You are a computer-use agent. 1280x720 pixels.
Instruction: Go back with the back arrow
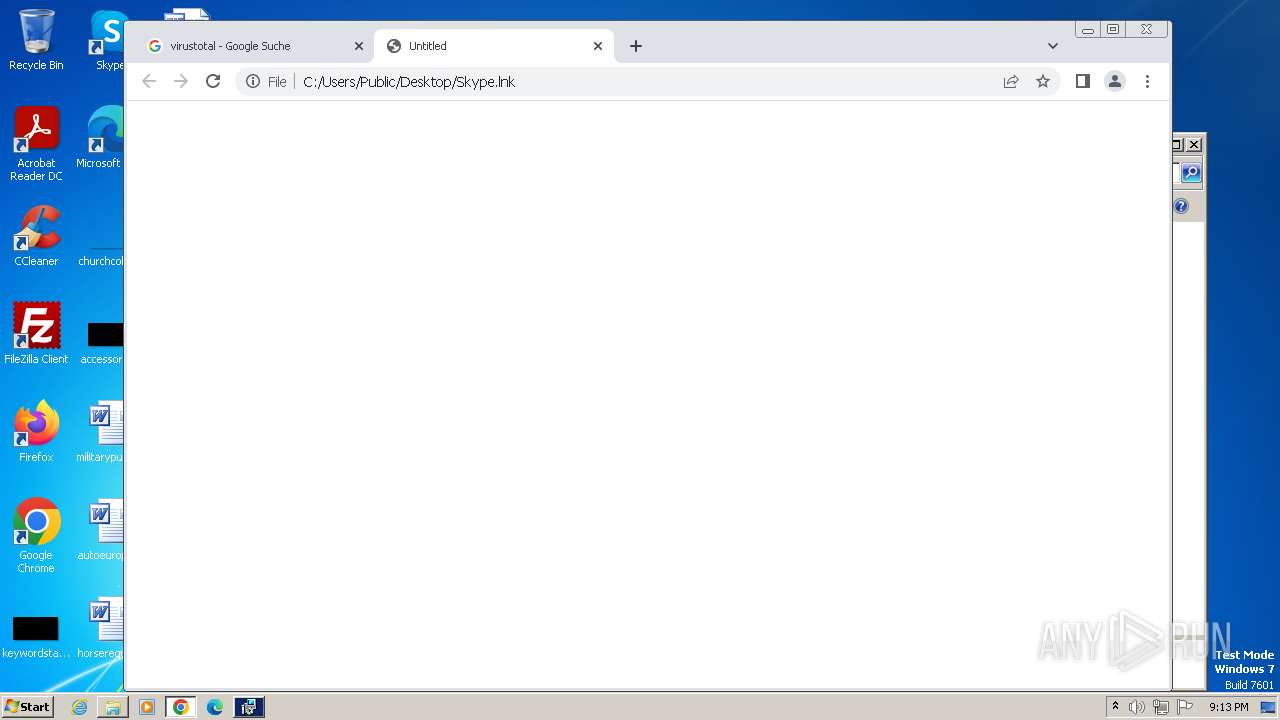149,82
